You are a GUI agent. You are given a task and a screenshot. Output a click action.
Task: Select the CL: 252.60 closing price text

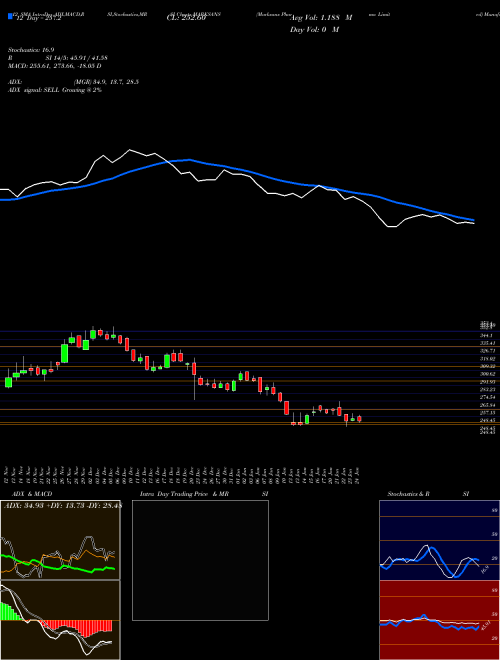(186, 18)
